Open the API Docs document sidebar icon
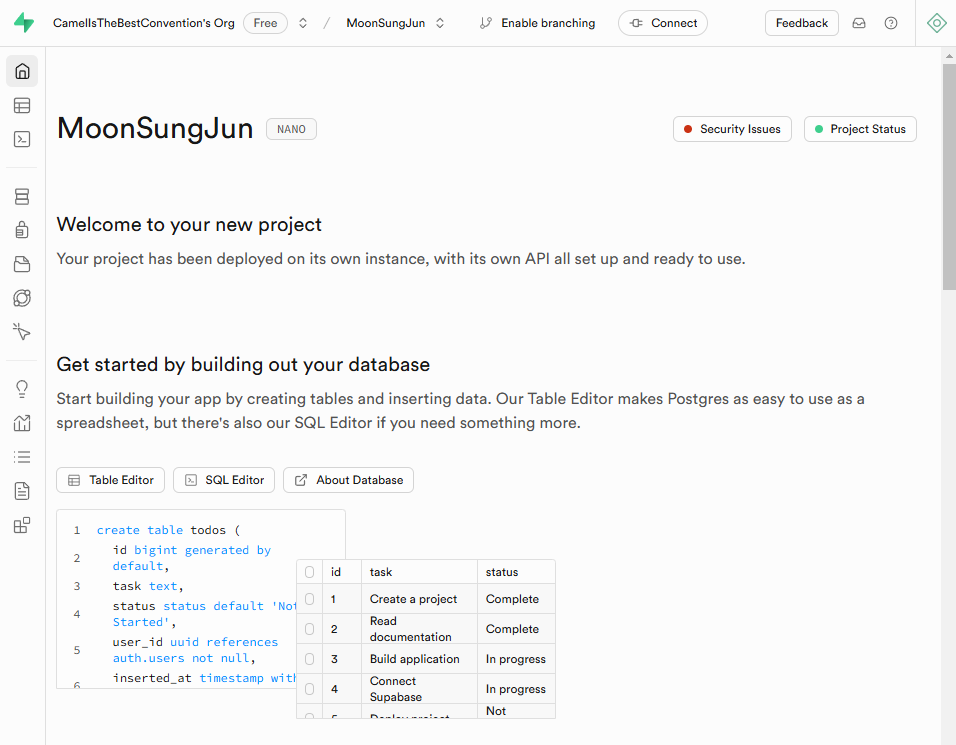This screenshot has width=956, height=745. (22, 491)
